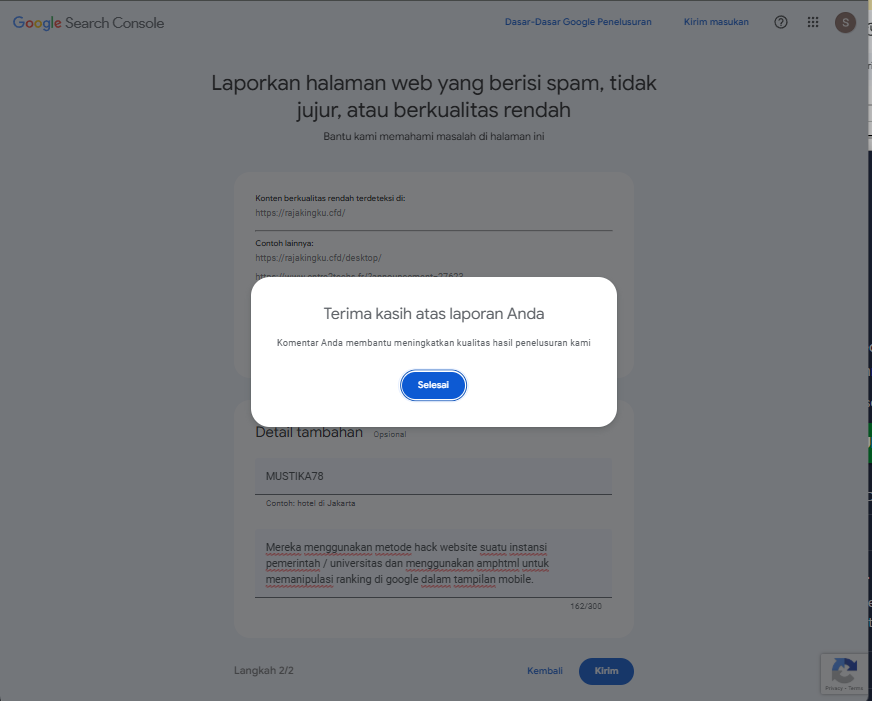
Task: Click the Langkah 2/2 step indicator
Action: [264, 670]
